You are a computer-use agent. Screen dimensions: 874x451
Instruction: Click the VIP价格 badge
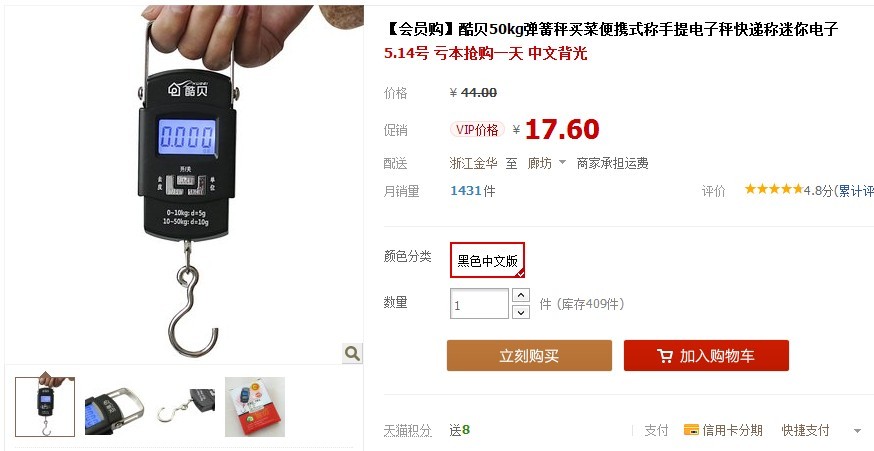tap(477, 130)
